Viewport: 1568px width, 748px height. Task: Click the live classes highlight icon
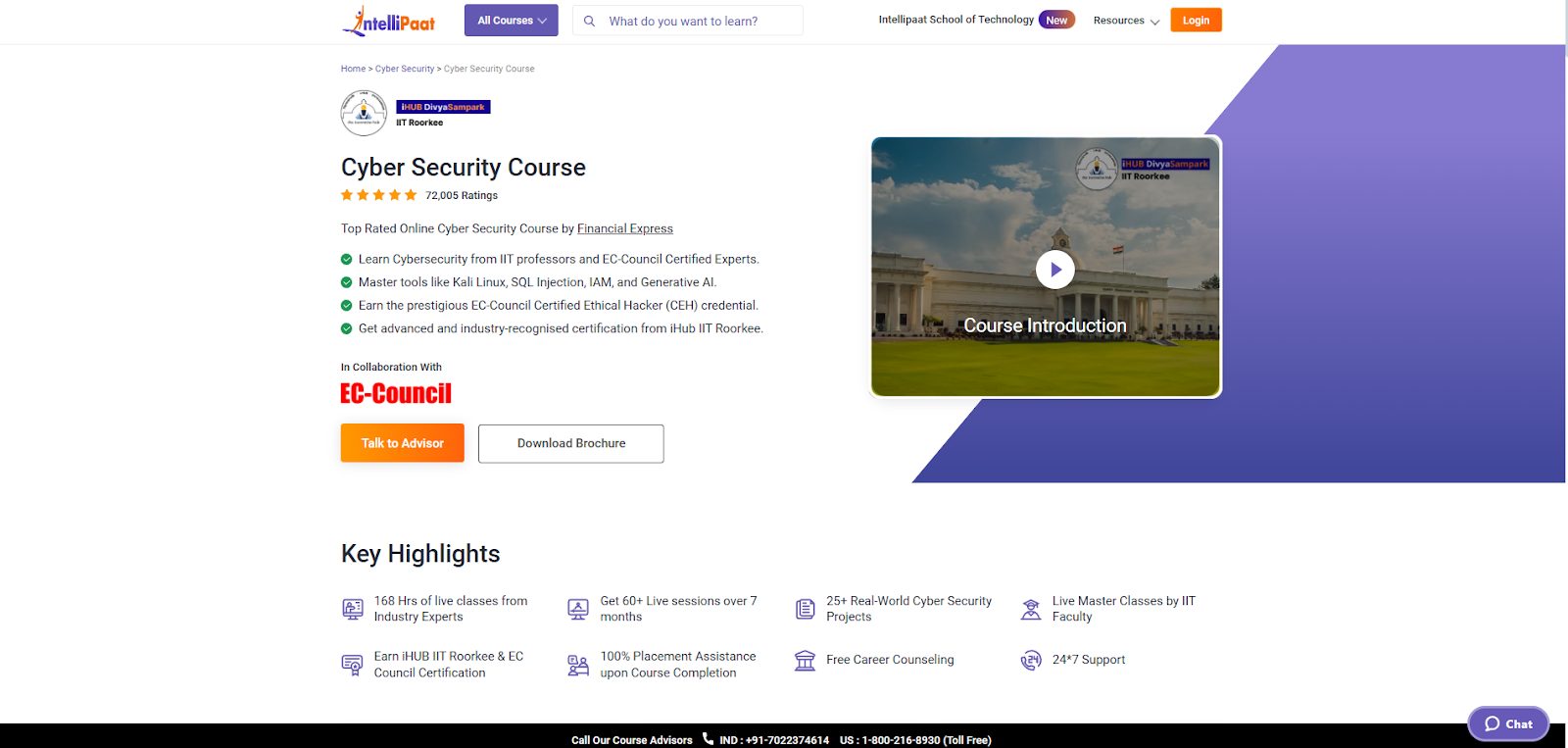353,609
